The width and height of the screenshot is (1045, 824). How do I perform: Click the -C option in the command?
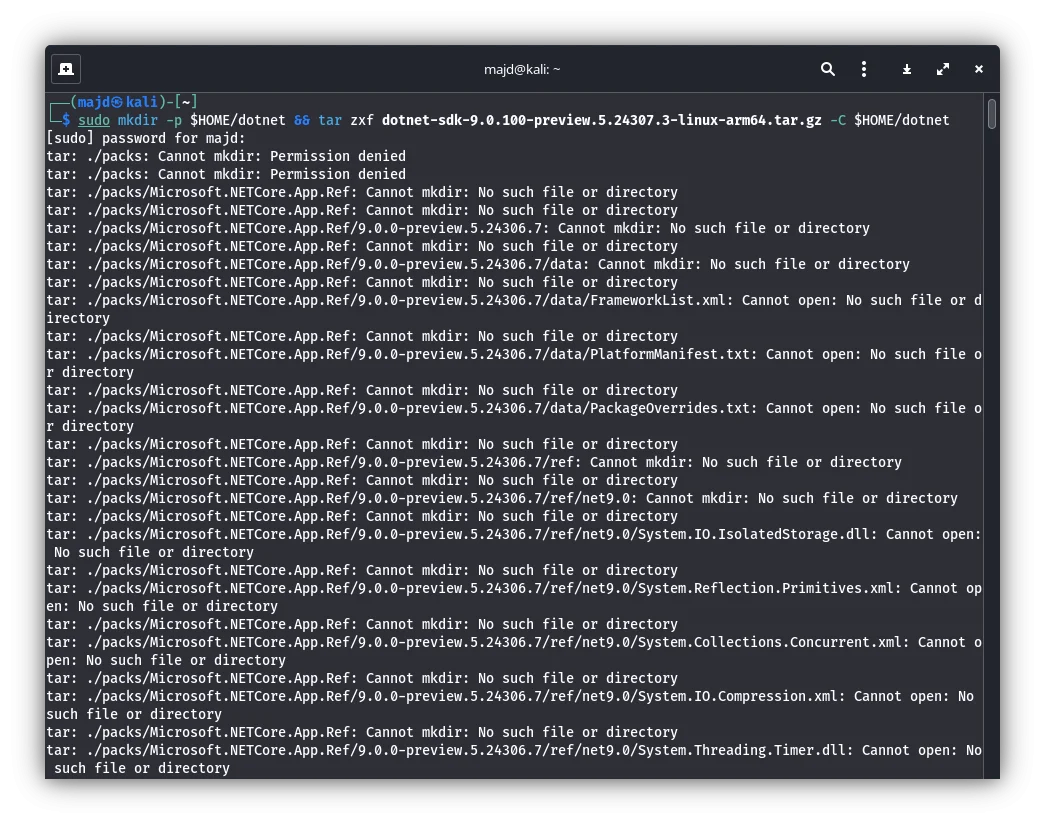pos(838,120)
